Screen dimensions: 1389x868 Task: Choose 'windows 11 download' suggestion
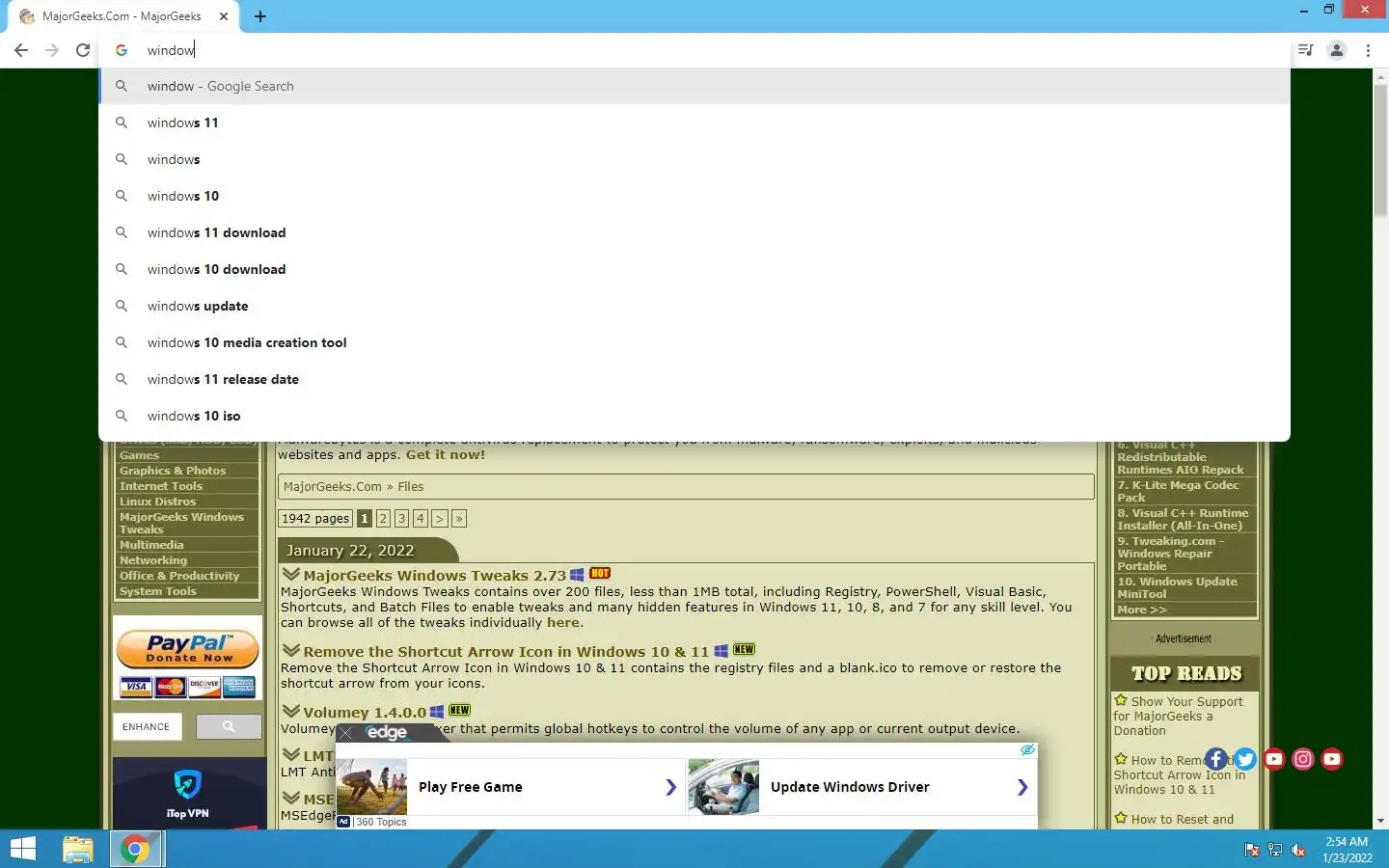(x=694, y=232)
